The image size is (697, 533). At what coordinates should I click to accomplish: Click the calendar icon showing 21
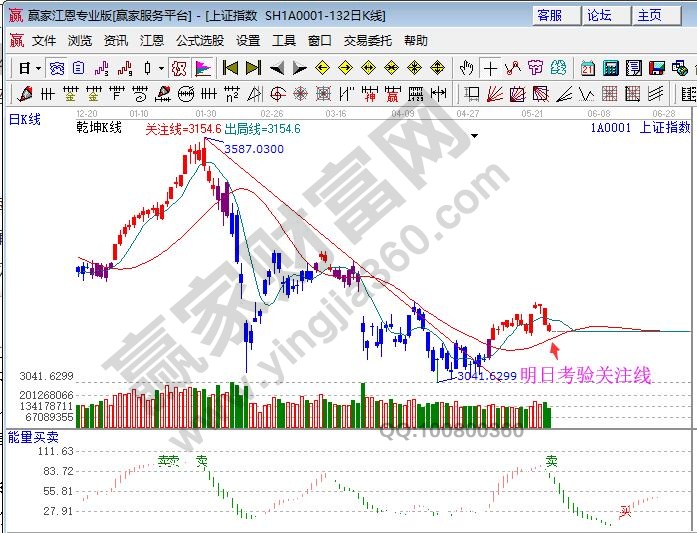587,68
